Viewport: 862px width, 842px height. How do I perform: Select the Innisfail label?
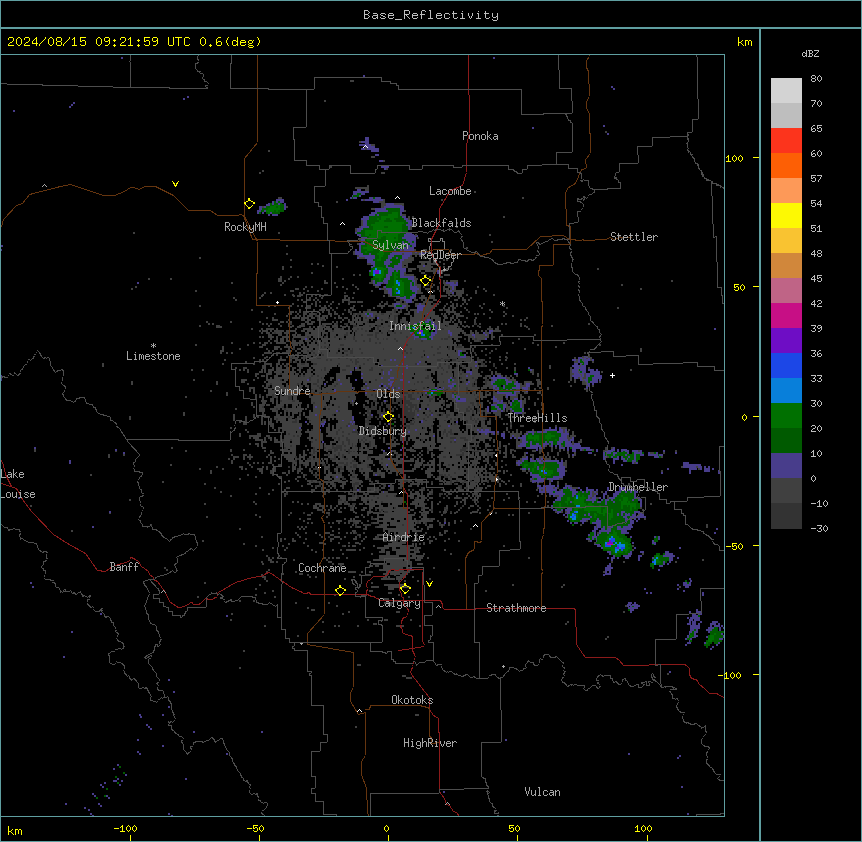coord(415,326)
